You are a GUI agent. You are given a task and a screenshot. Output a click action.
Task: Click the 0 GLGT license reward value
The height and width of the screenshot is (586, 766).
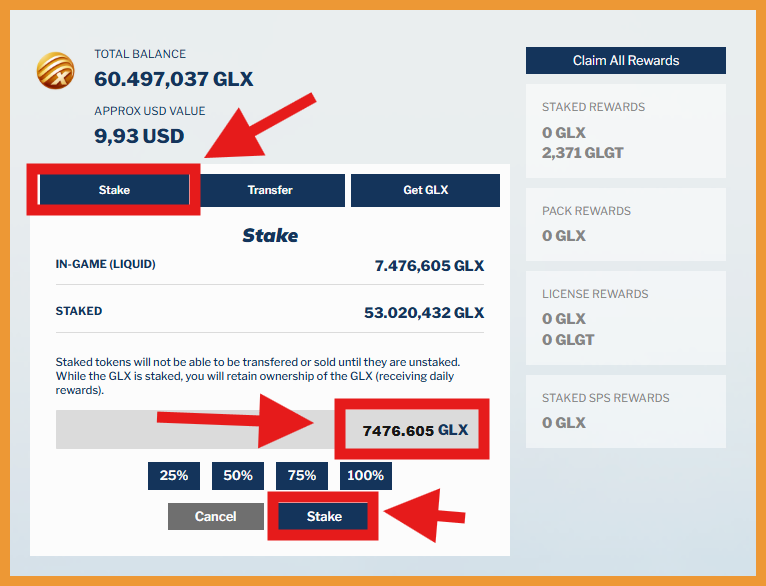[x=568, y=340]
